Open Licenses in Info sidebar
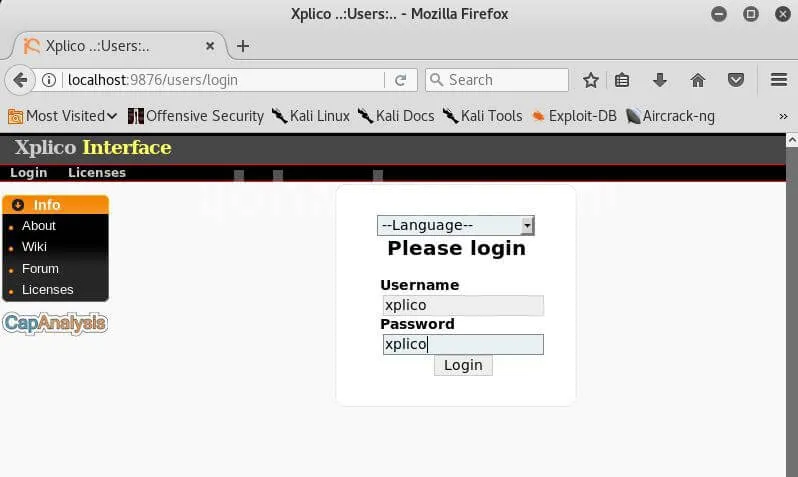 click(x=47, y=290)
